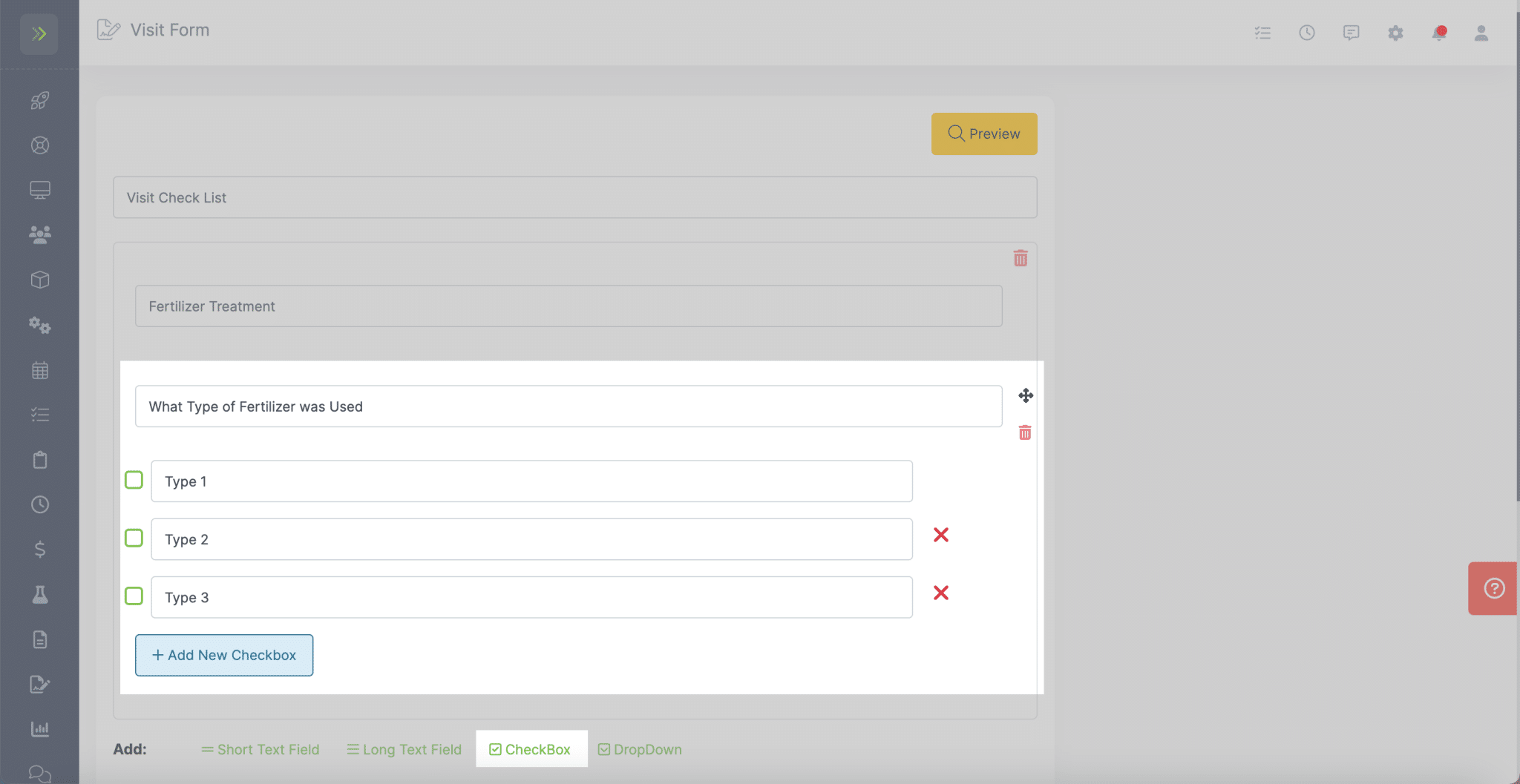Click Add New Checkbox

click(223, 655)
